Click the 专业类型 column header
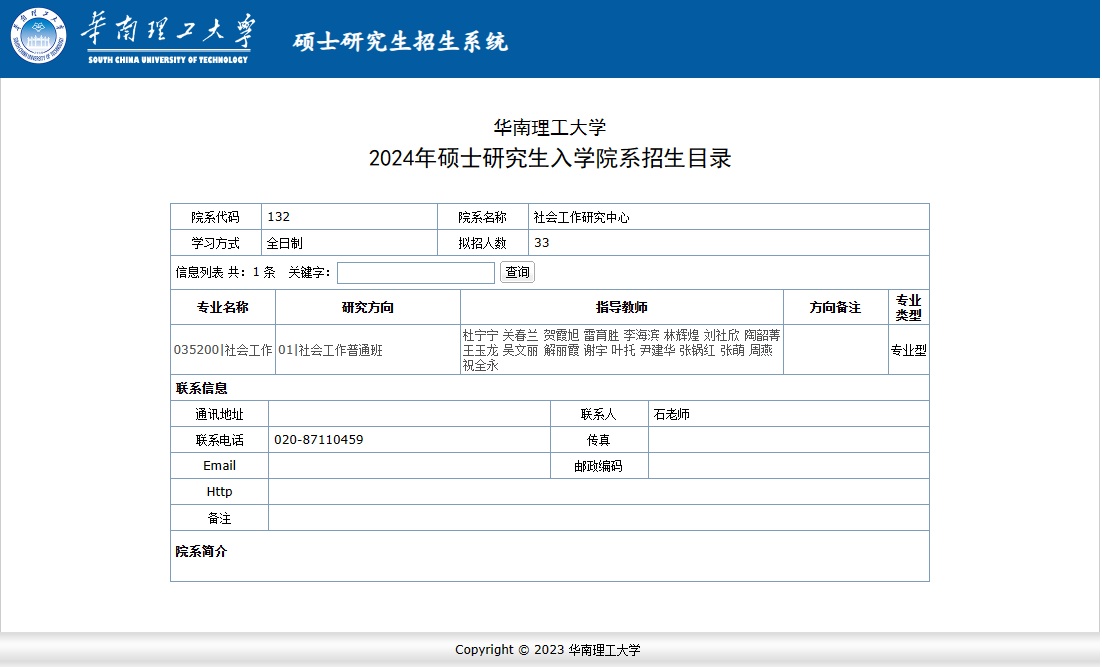The width and height of the screenshot is (1102, 667). pyautogui.click(x=908, y=308)
